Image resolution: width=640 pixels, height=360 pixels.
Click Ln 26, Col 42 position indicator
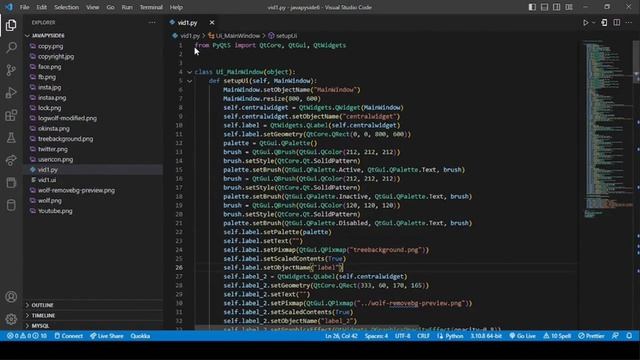point(341,336)
